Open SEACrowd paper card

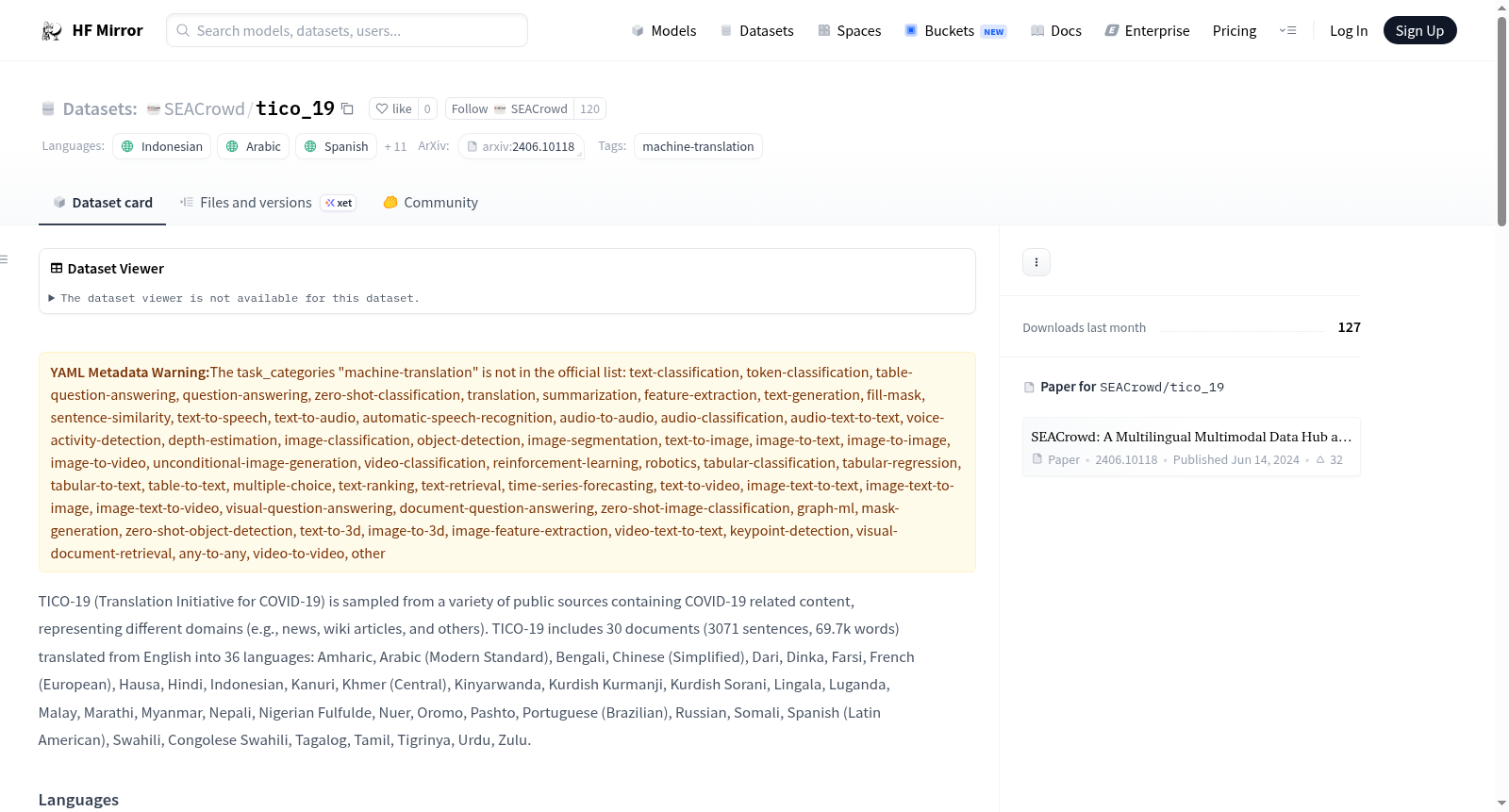(1191, 447)
